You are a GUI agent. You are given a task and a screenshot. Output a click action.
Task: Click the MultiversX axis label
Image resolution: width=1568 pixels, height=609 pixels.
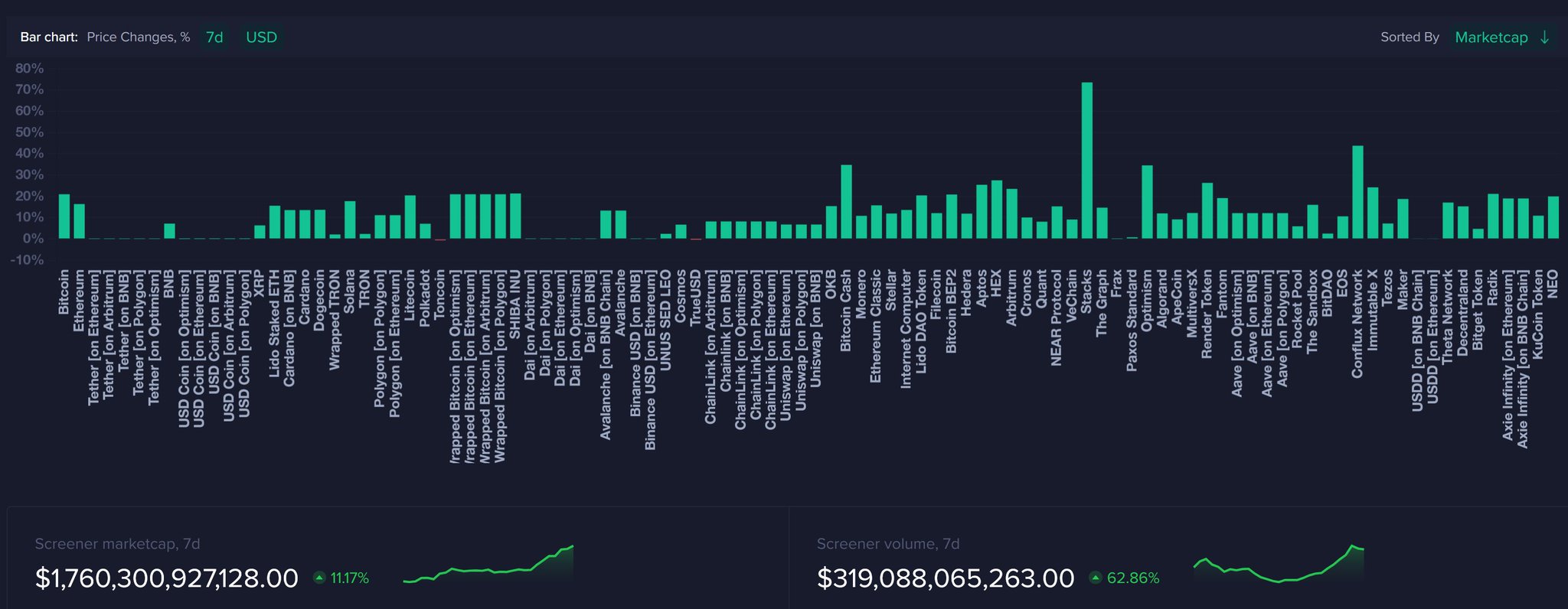[x=1192, y=304]
